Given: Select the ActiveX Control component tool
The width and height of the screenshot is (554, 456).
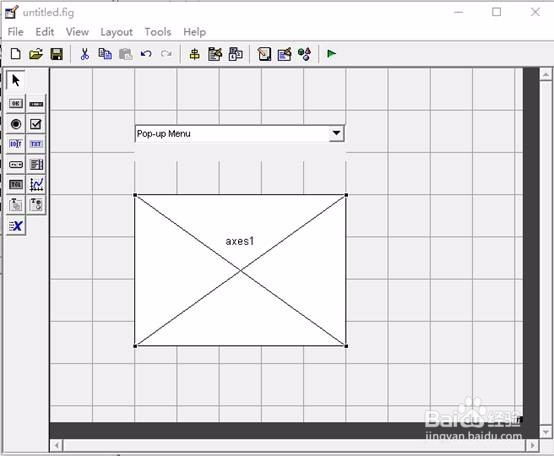Looking at the screenshot, I should [16, 226].
